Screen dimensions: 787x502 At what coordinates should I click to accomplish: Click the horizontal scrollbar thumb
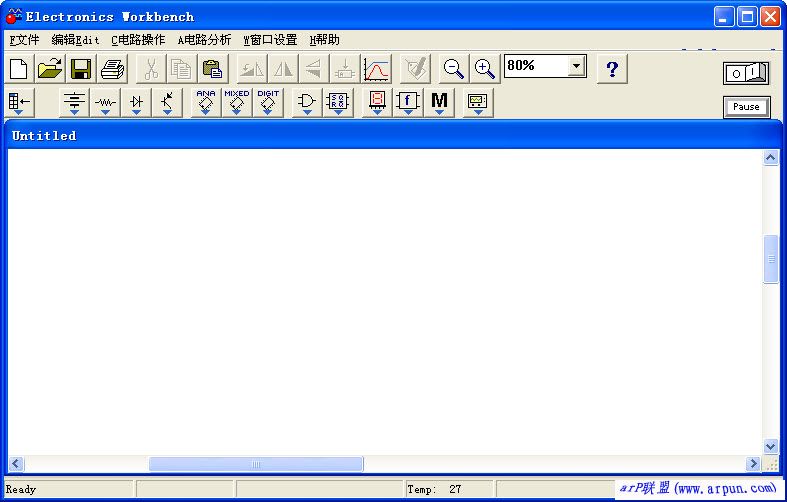coord(256,464)
